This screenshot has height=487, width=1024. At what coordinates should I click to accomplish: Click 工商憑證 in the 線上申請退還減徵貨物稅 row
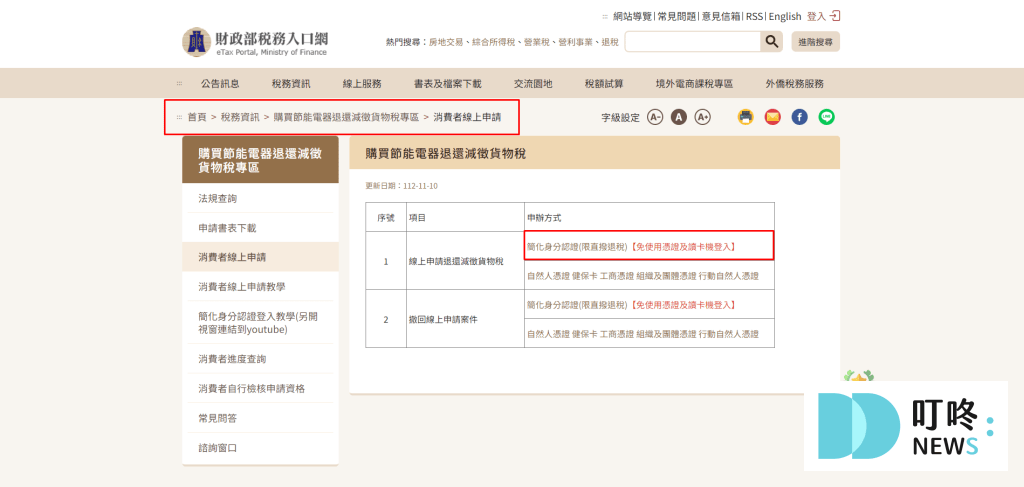pos(616,276)
